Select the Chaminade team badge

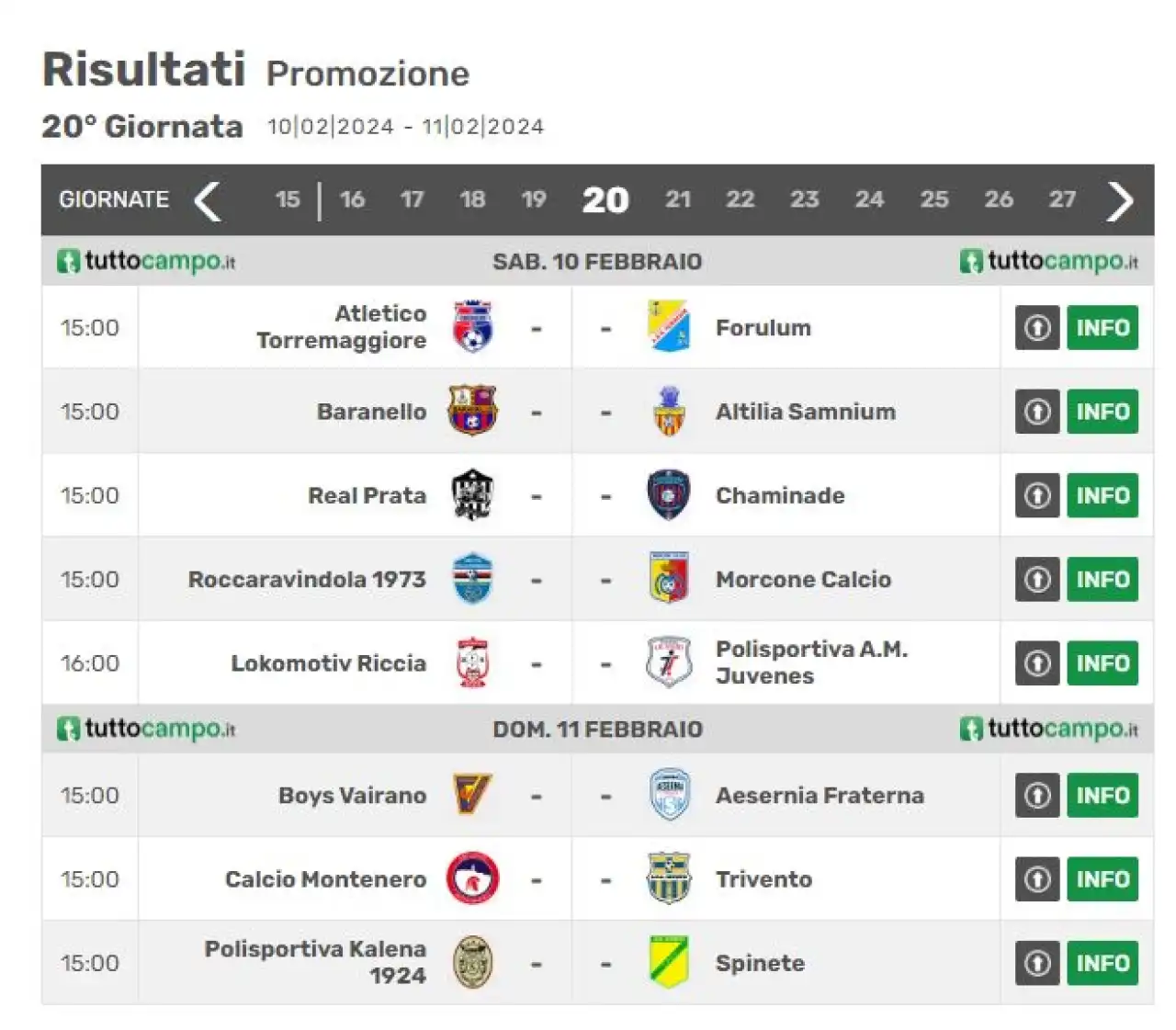[668, 494]
